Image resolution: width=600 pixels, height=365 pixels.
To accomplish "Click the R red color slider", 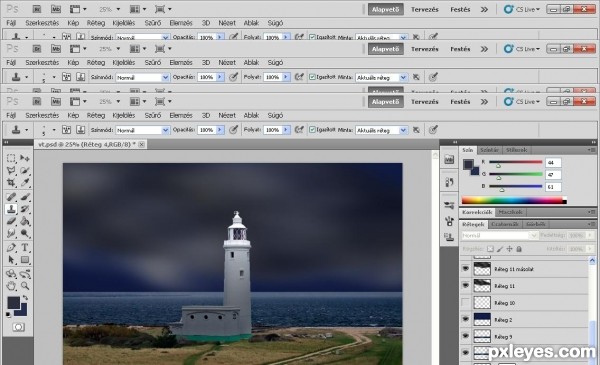I will pos(515,162).
